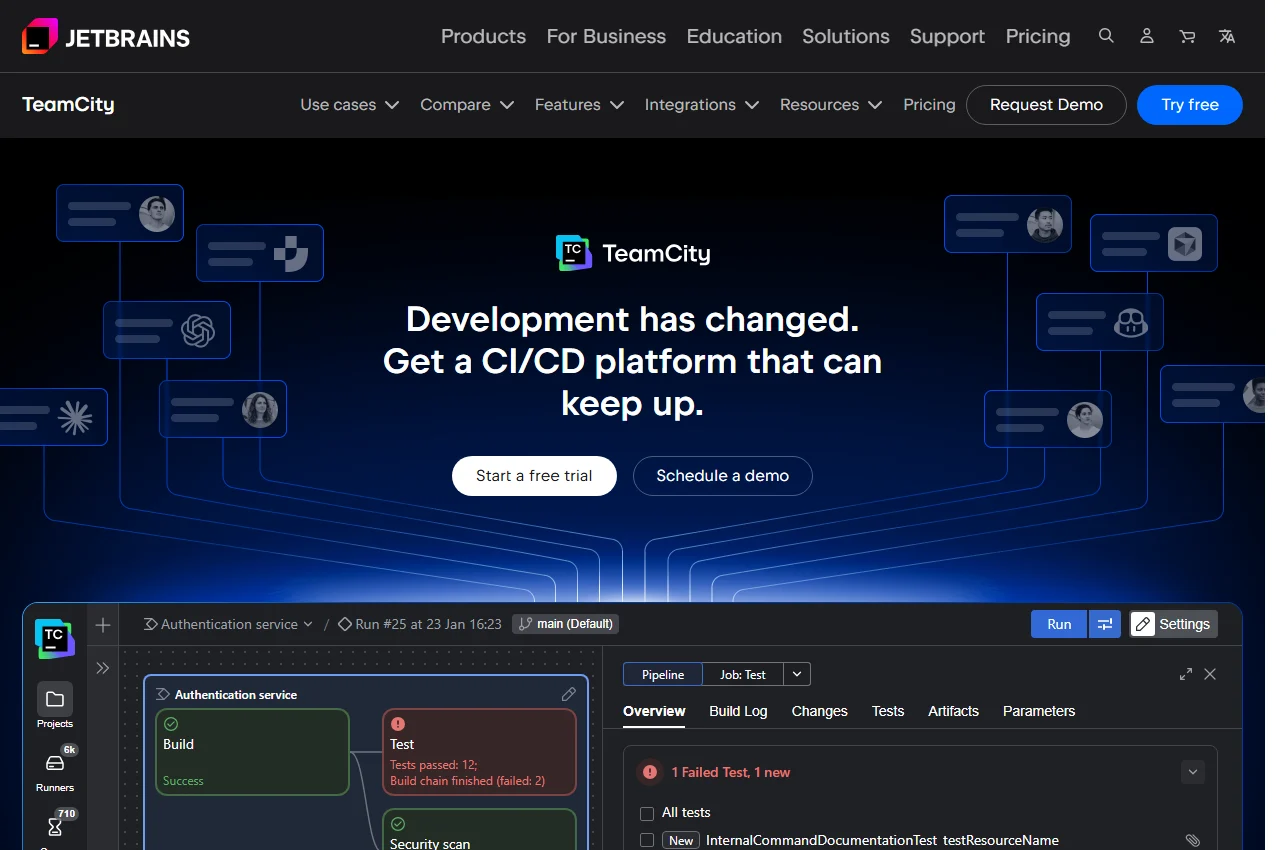
Task: Switch to the Changes tab
Action: coord(819,711)
